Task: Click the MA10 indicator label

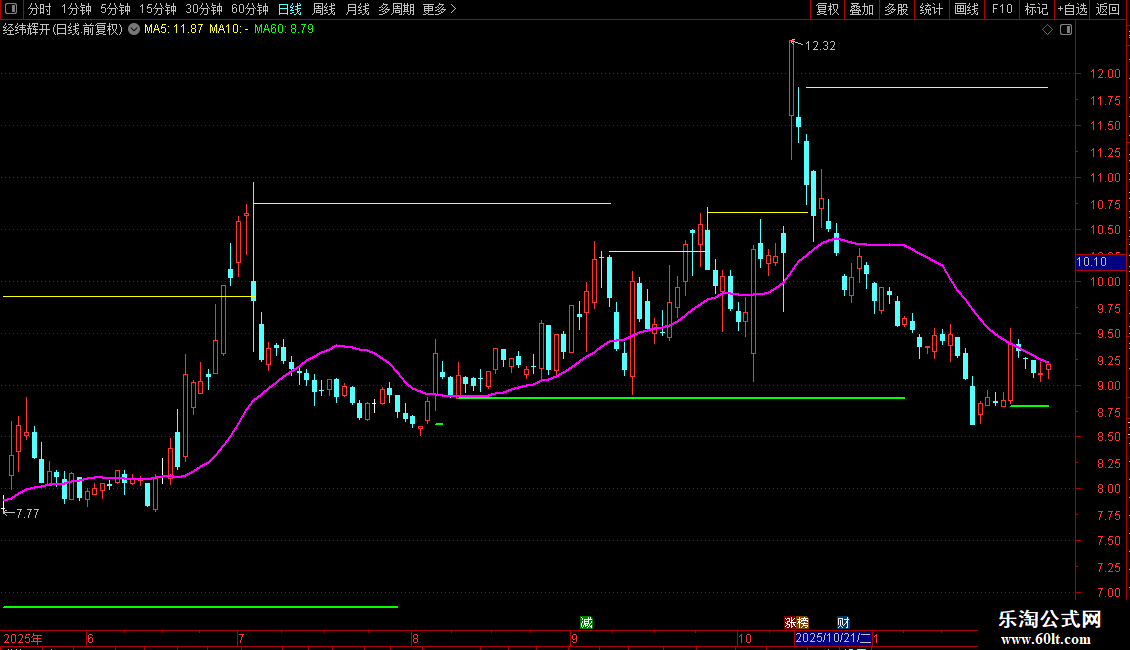Action: coord(228,30)
